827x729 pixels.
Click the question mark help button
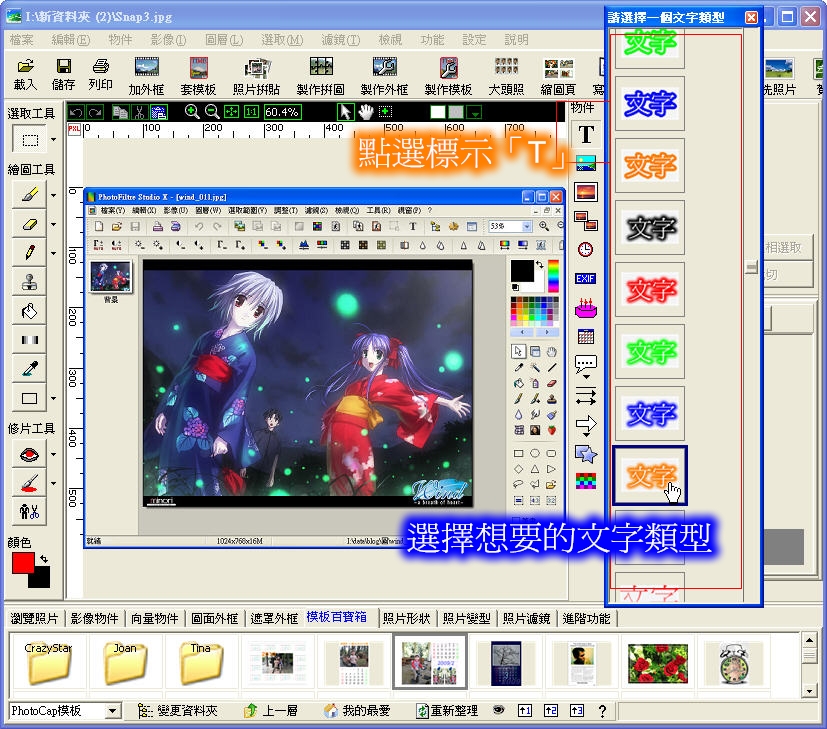[x=602, y=711]
